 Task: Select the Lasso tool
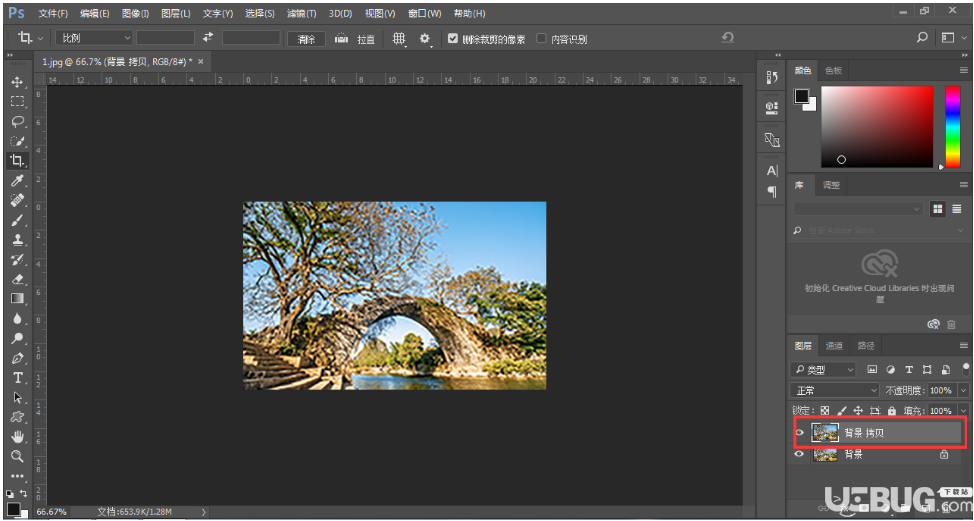click(17, 121)
